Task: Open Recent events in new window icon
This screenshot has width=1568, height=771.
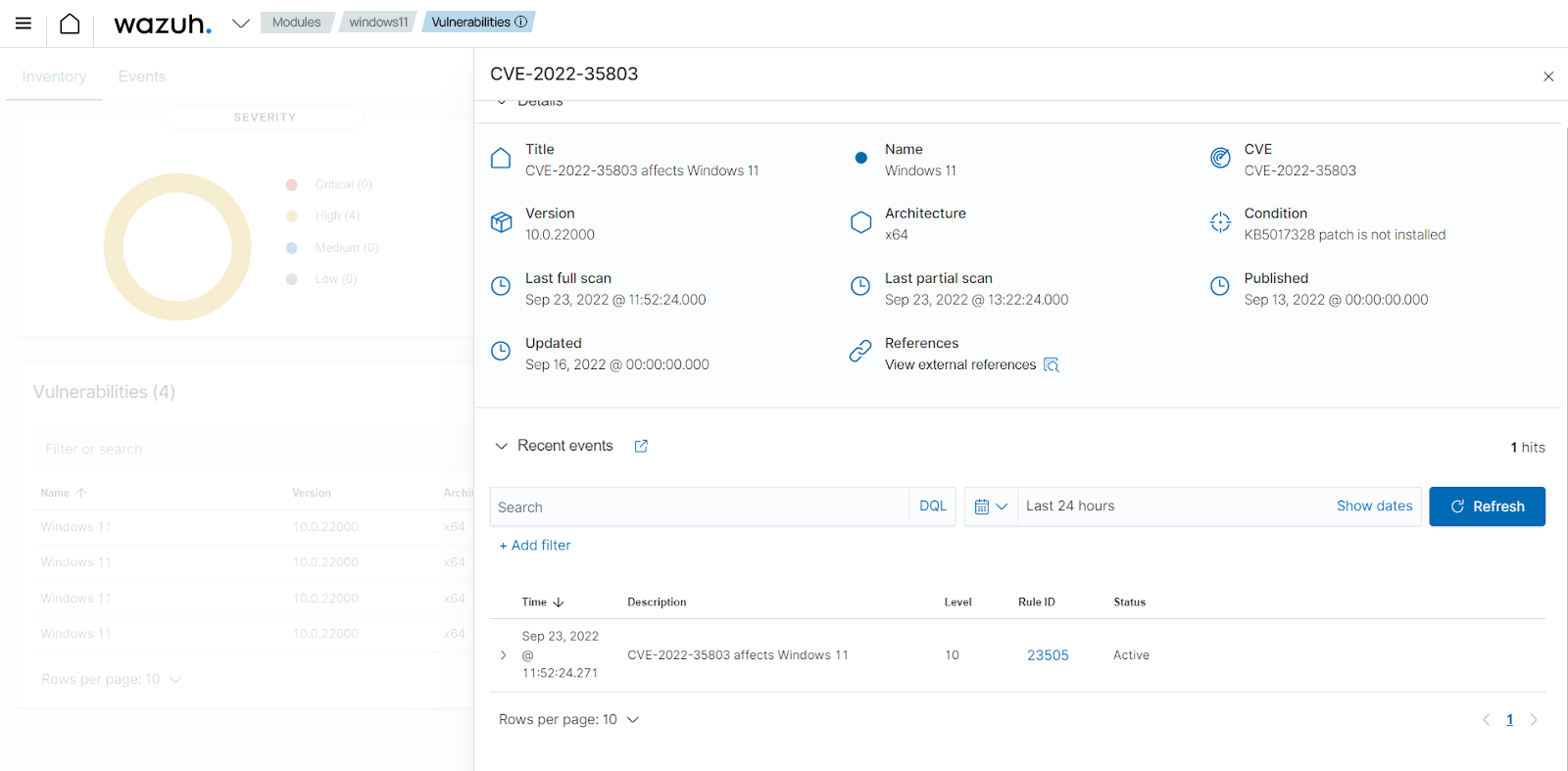Action: (641, 446)
